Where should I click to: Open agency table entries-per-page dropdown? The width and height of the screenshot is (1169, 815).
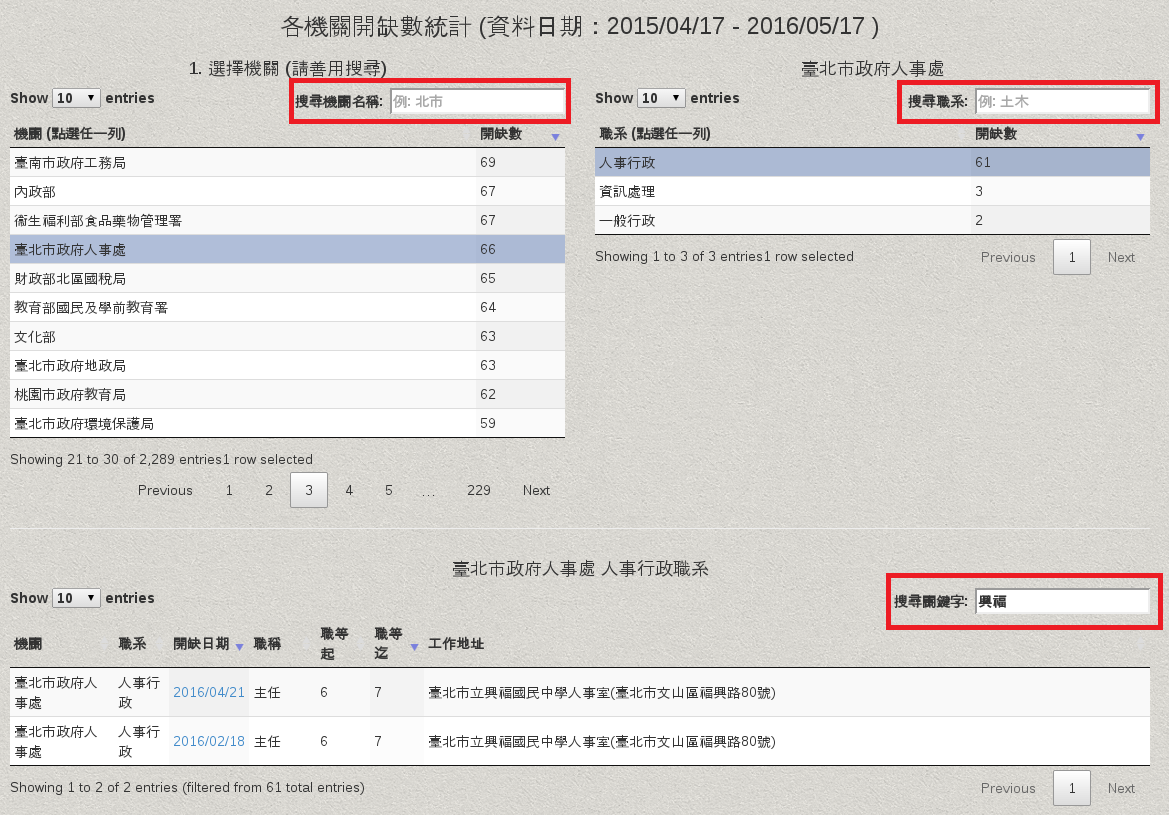[76, 98]
